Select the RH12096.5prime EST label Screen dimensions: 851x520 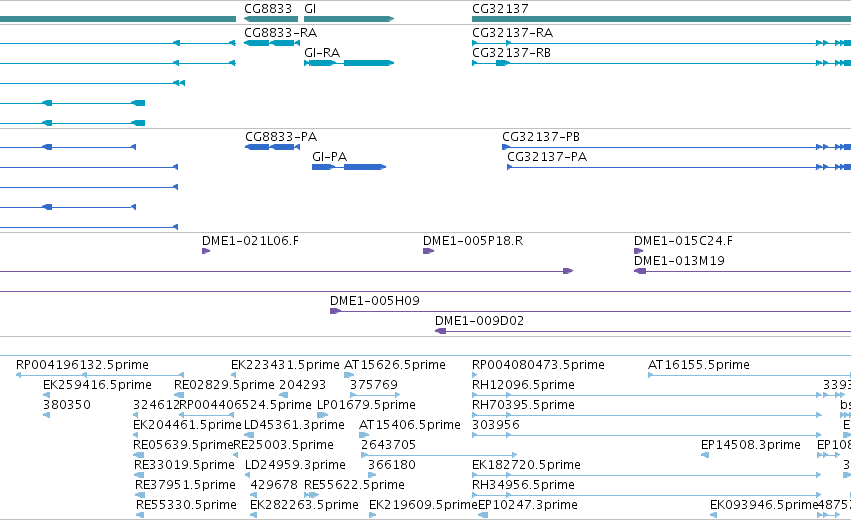click(523, 385)
